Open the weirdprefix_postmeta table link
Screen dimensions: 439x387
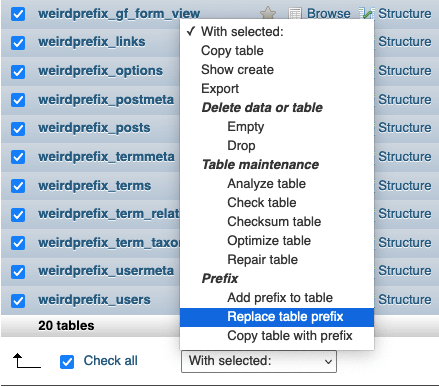pyautogui.click(x=106, y=99)
